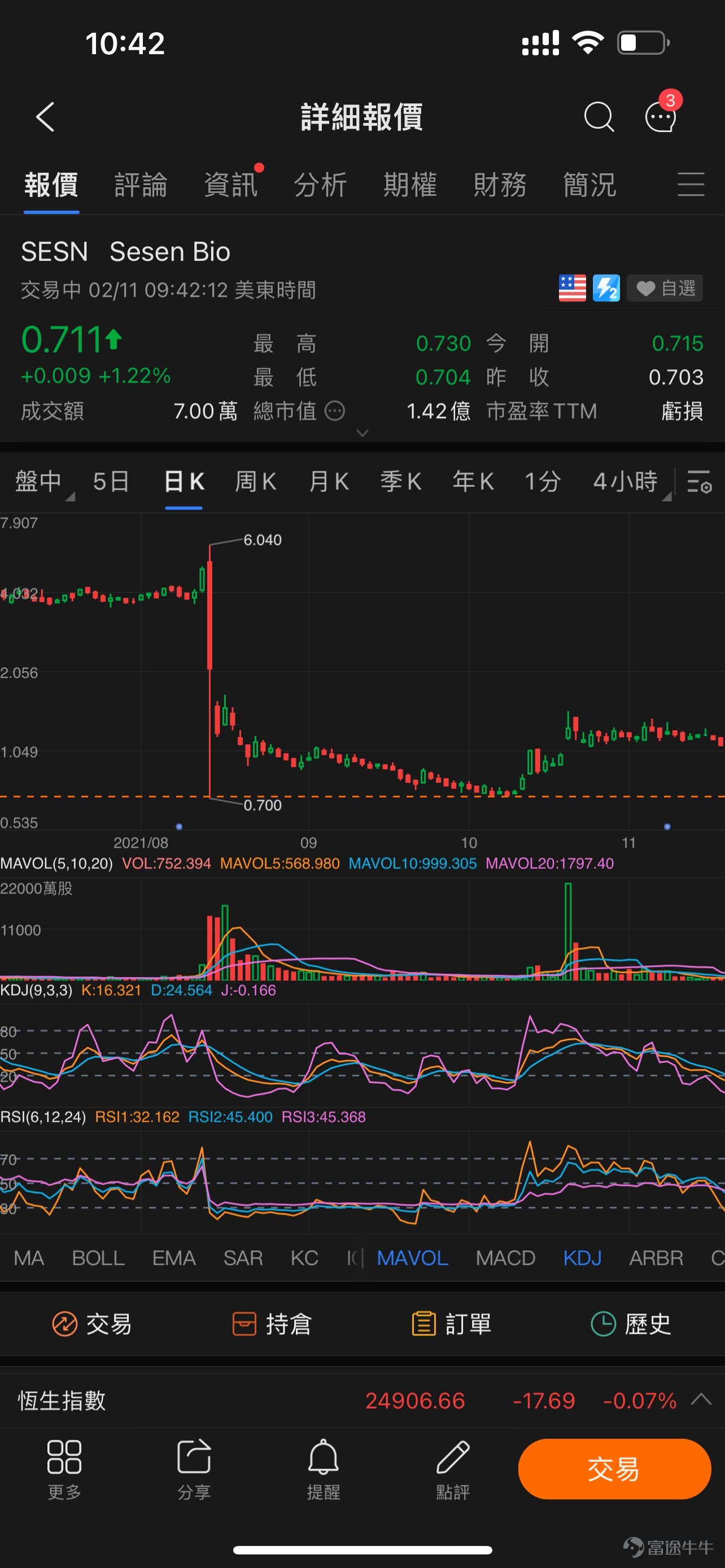Image resolution: width=725 pixels, height=1568 pixels.
Task: Tap the 市盈率TTM label
Action: click(541, 411)
